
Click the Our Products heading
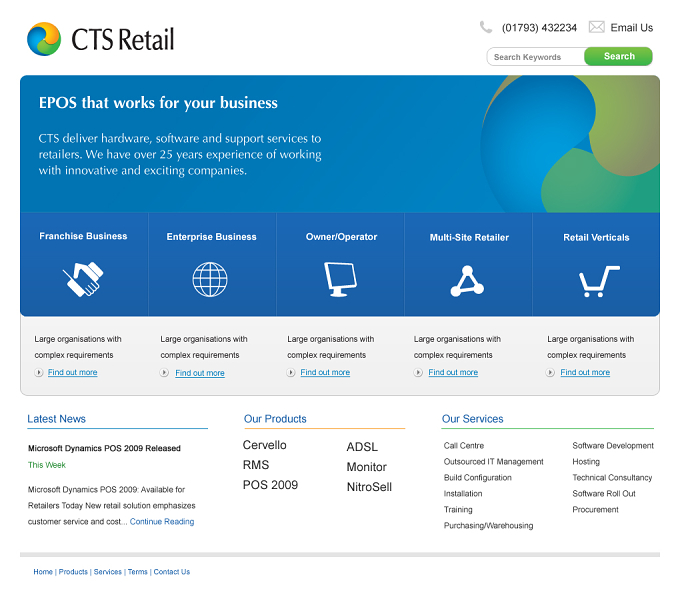click(x=275, y=419)
